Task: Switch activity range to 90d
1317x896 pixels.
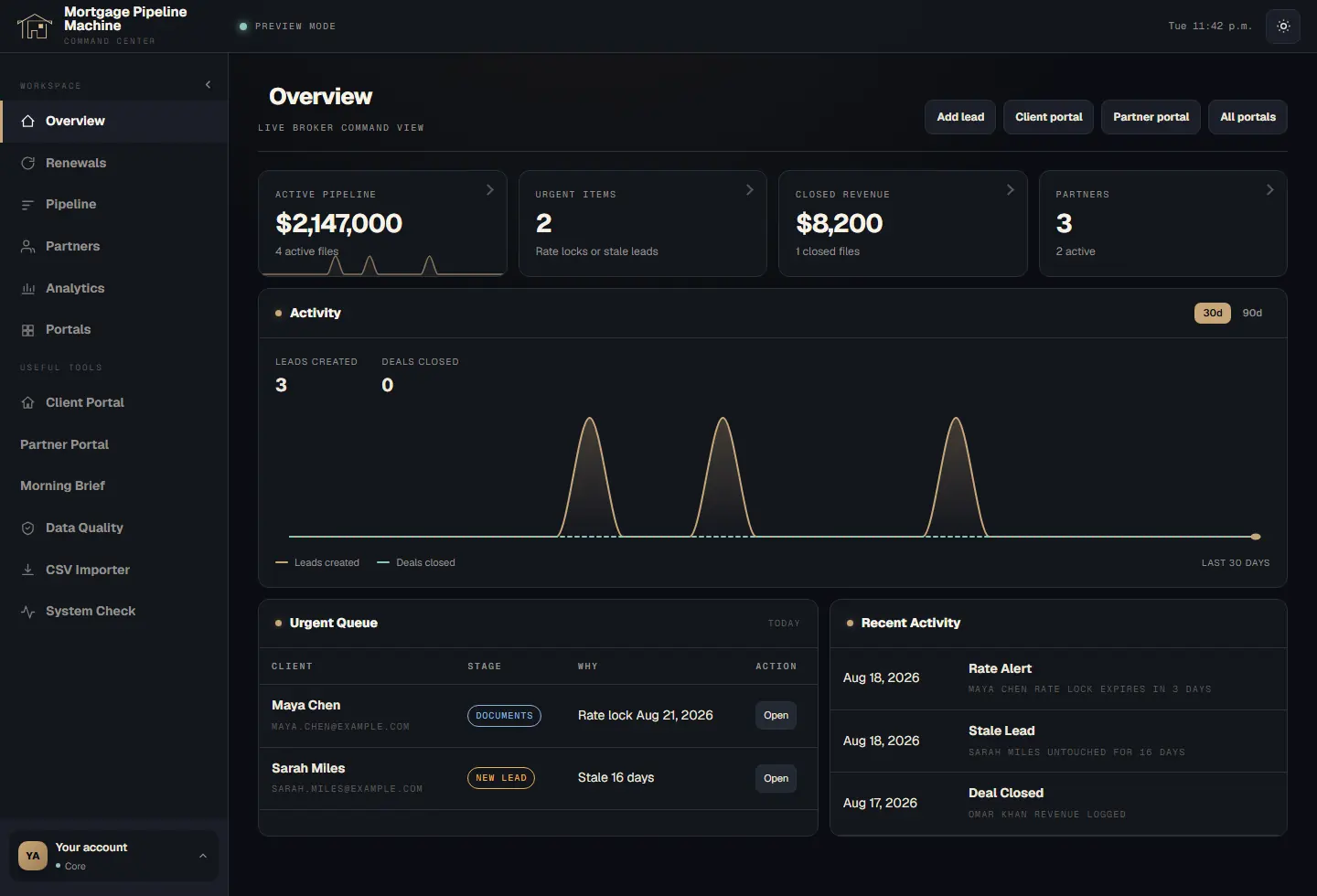Action: pyautogui.click(x=1252, y=313)
